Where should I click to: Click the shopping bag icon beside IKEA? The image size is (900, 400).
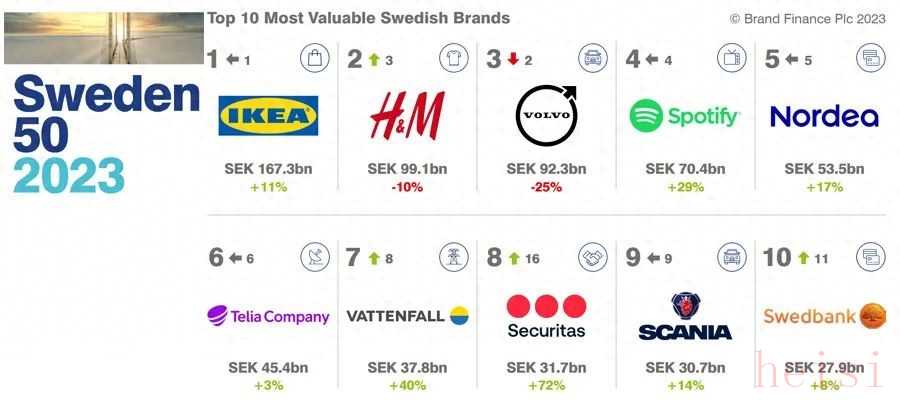(x=315, y=59)
